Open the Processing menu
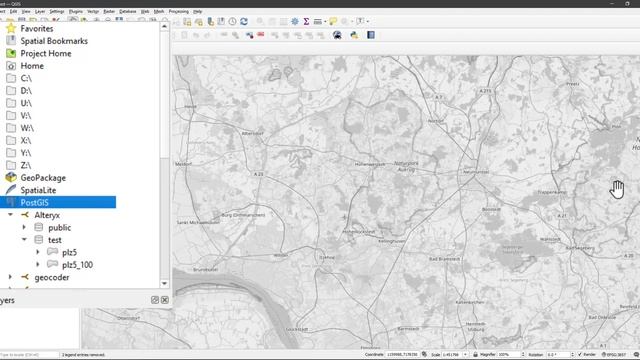 click(179, 11)
